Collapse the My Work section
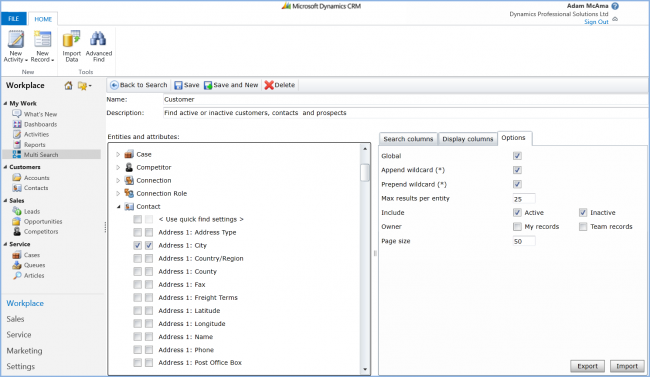650x377 pixels. click(5, 103)
